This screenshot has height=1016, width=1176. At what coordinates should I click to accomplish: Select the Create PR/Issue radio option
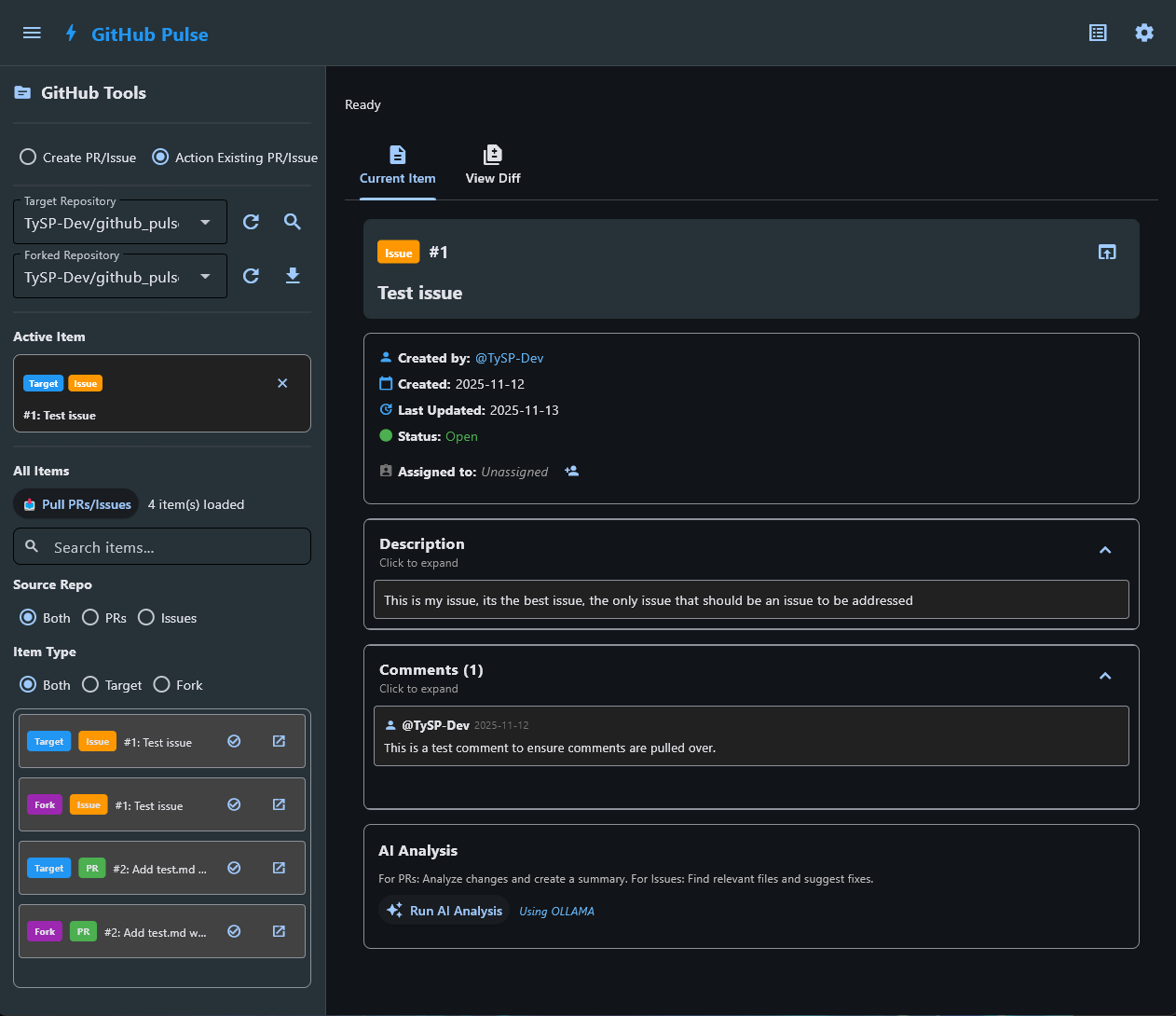[x=78, y=158]
